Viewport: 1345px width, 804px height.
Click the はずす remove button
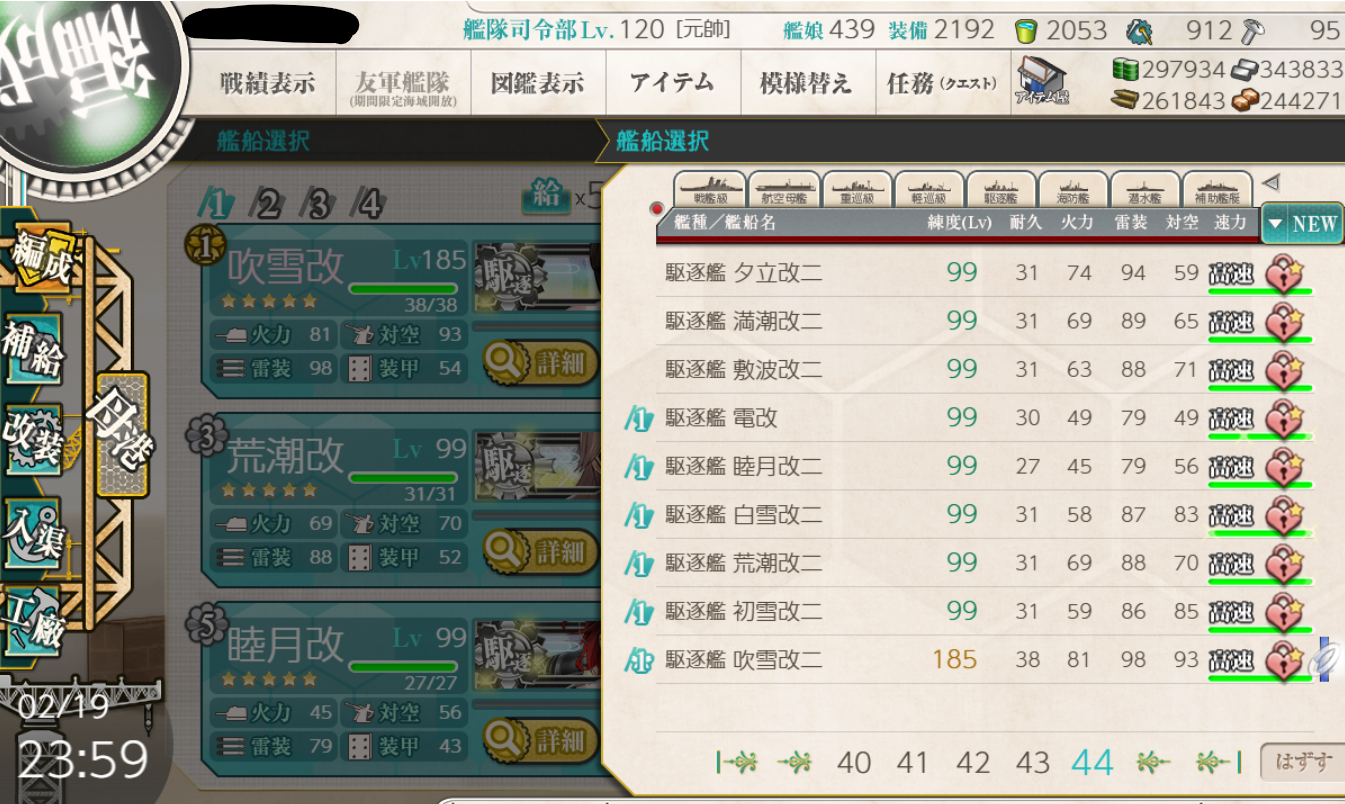[x=1301, y=763]
